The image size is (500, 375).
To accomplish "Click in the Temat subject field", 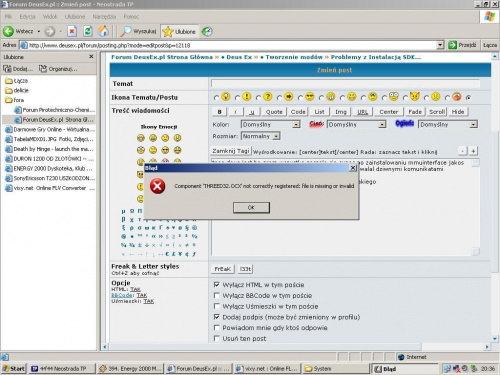I will 345,83.
